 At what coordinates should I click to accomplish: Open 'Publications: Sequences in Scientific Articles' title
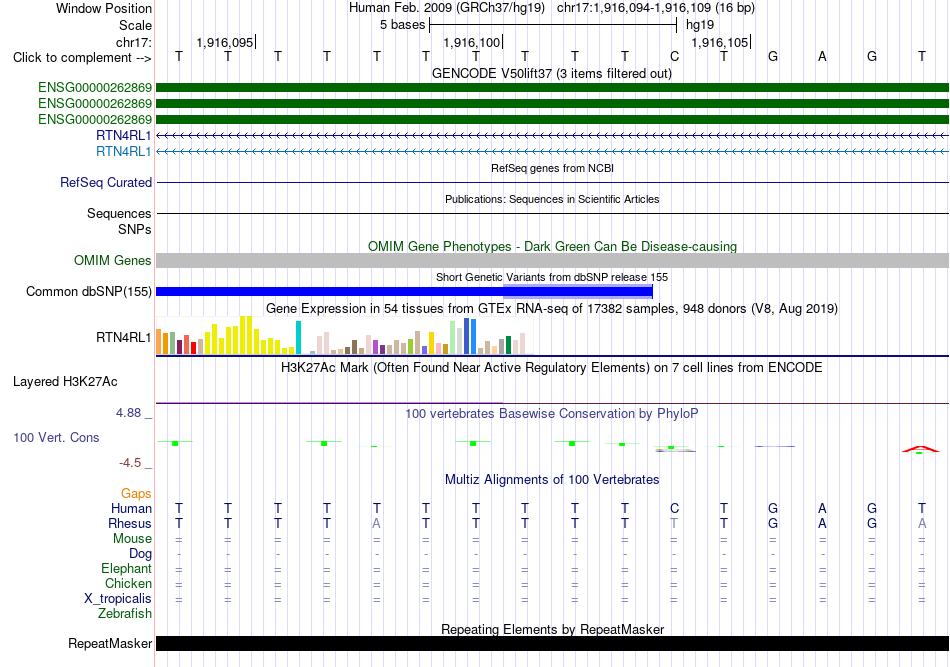pyautogui.click(x=552, y=199)
